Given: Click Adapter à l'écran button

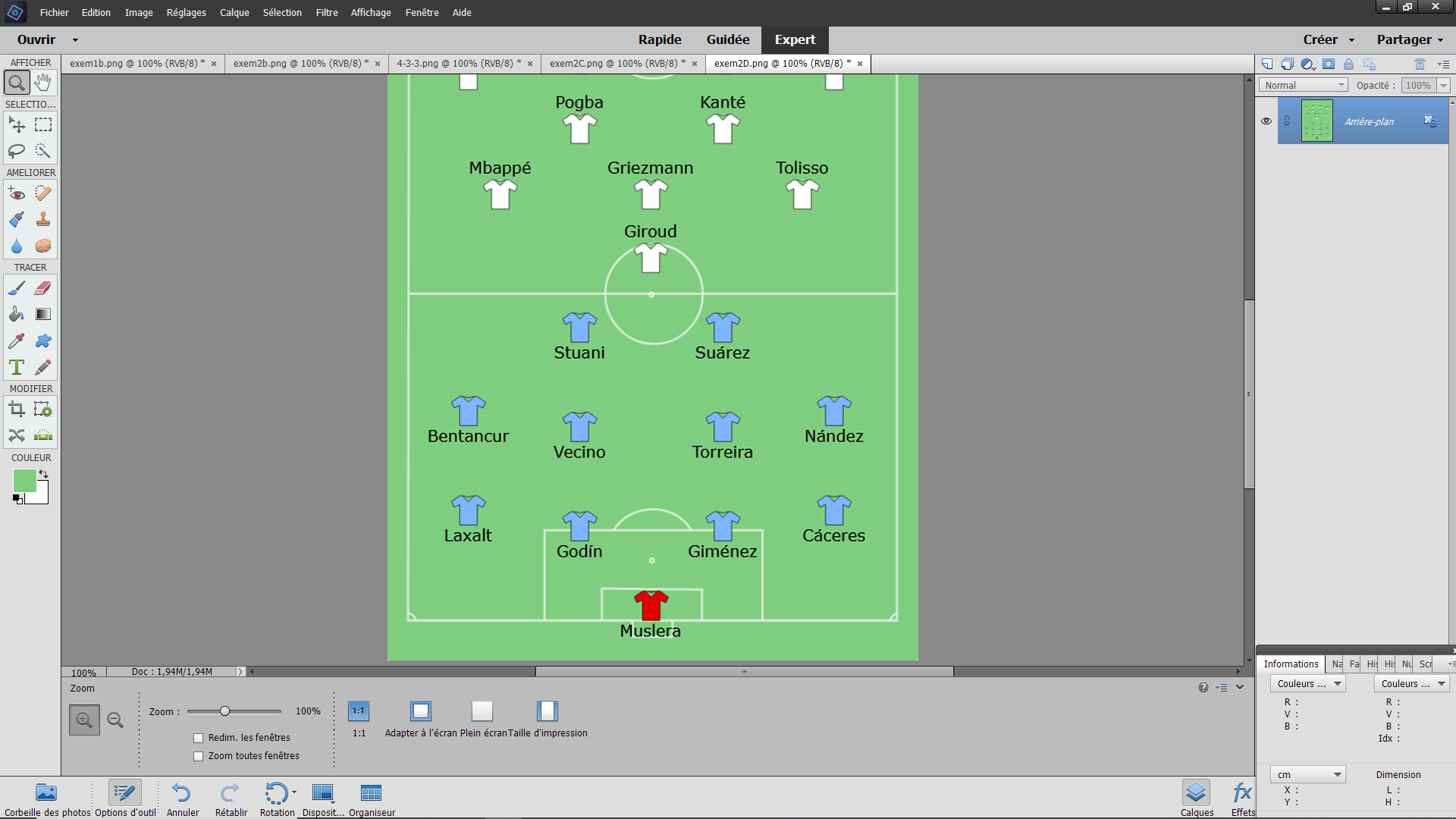Looking at the screenshot, I should click(x=421, y=718).
